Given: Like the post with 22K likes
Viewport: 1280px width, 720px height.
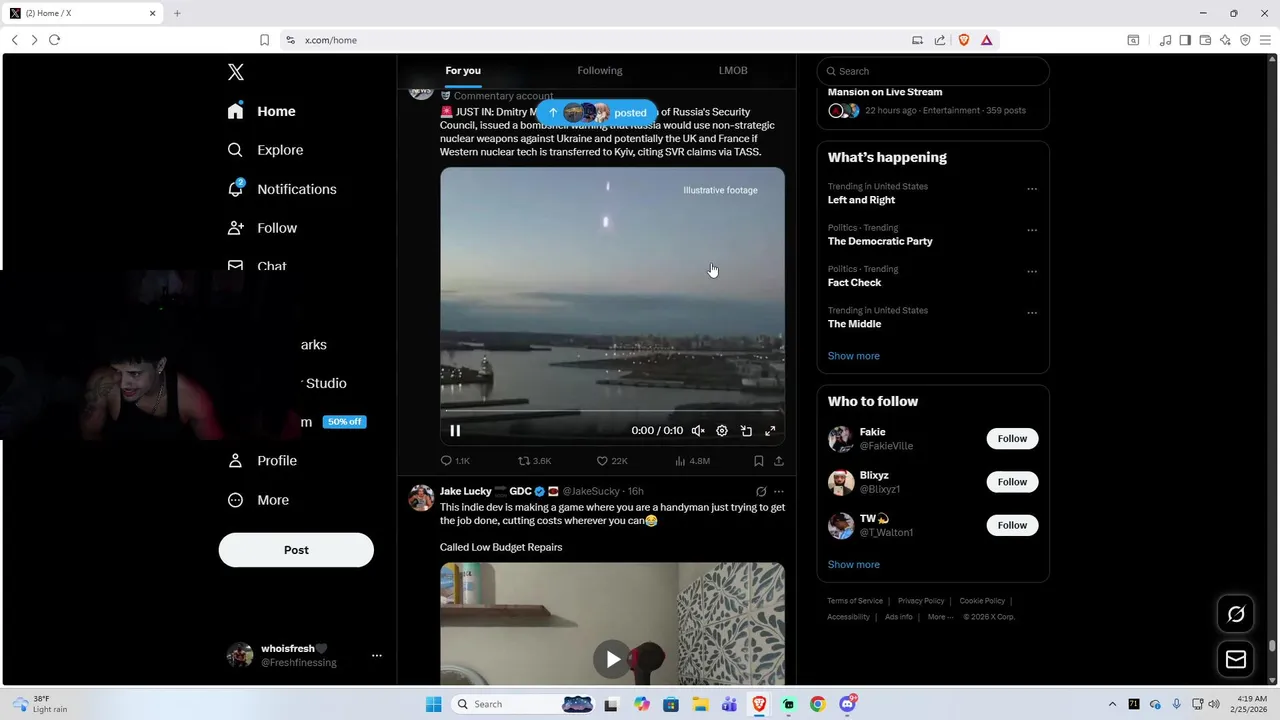Looking at the screenshot, I should tap(612, 461).
